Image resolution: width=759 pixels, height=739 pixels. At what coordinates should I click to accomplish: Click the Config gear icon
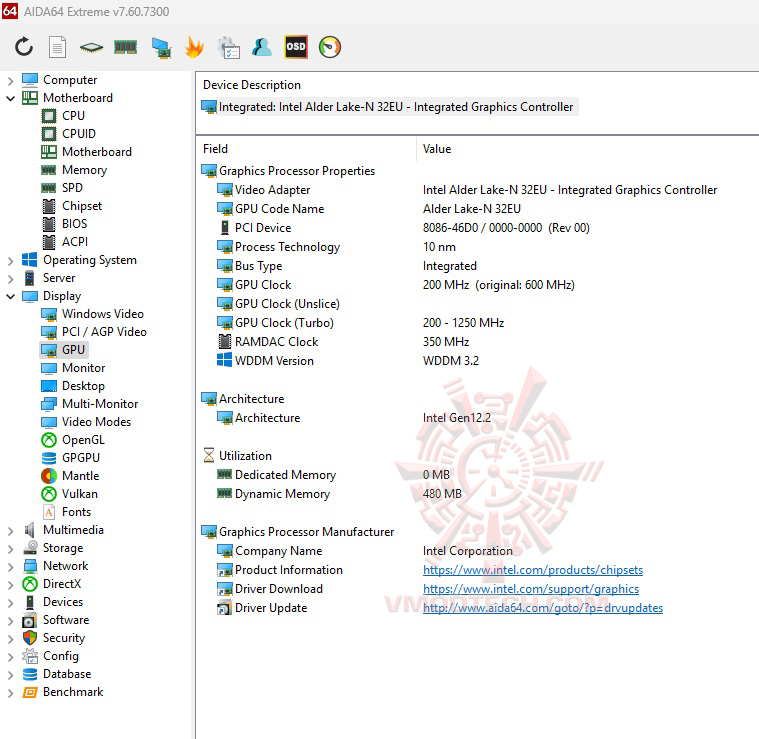pyautogui.click(x=30, y=656)
